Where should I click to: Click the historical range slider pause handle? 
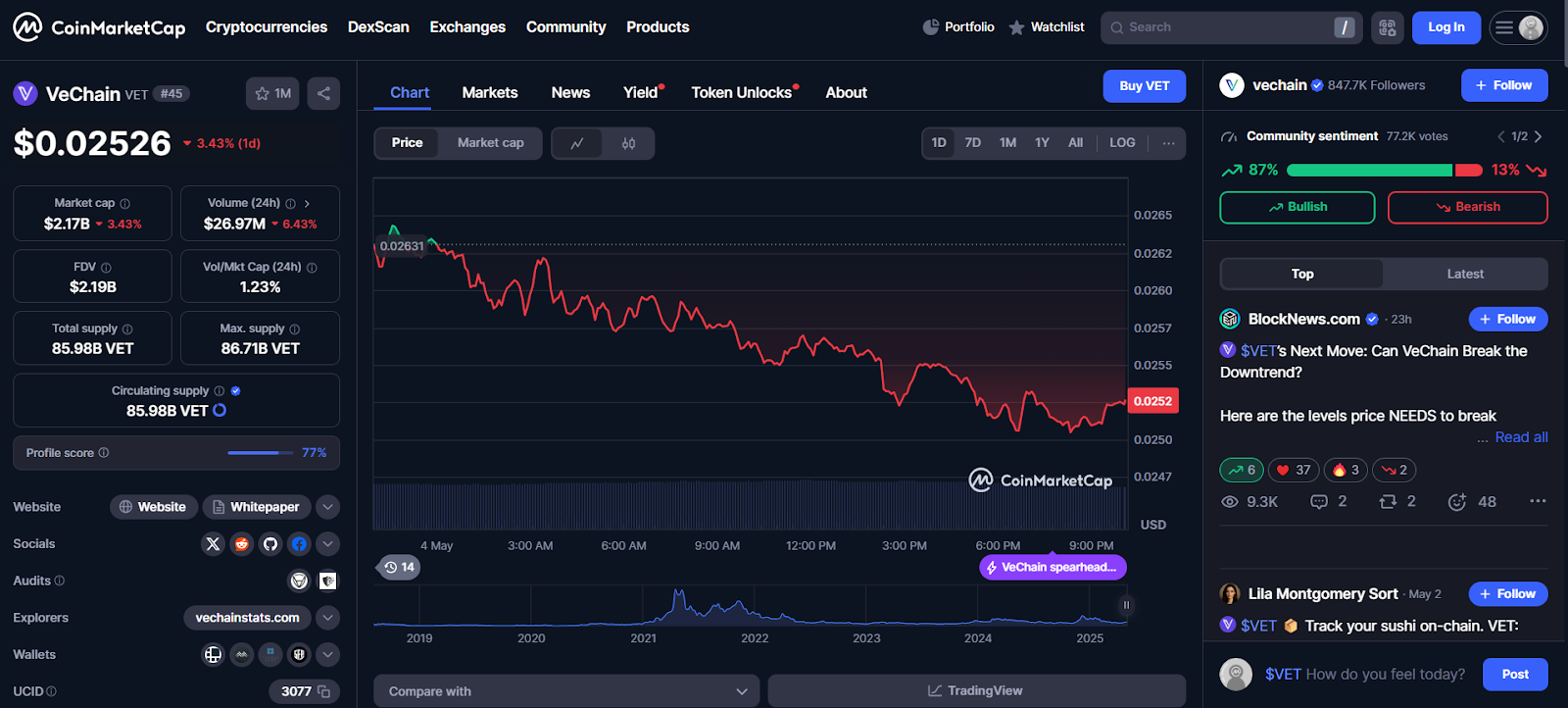(x=1126, y=605)
